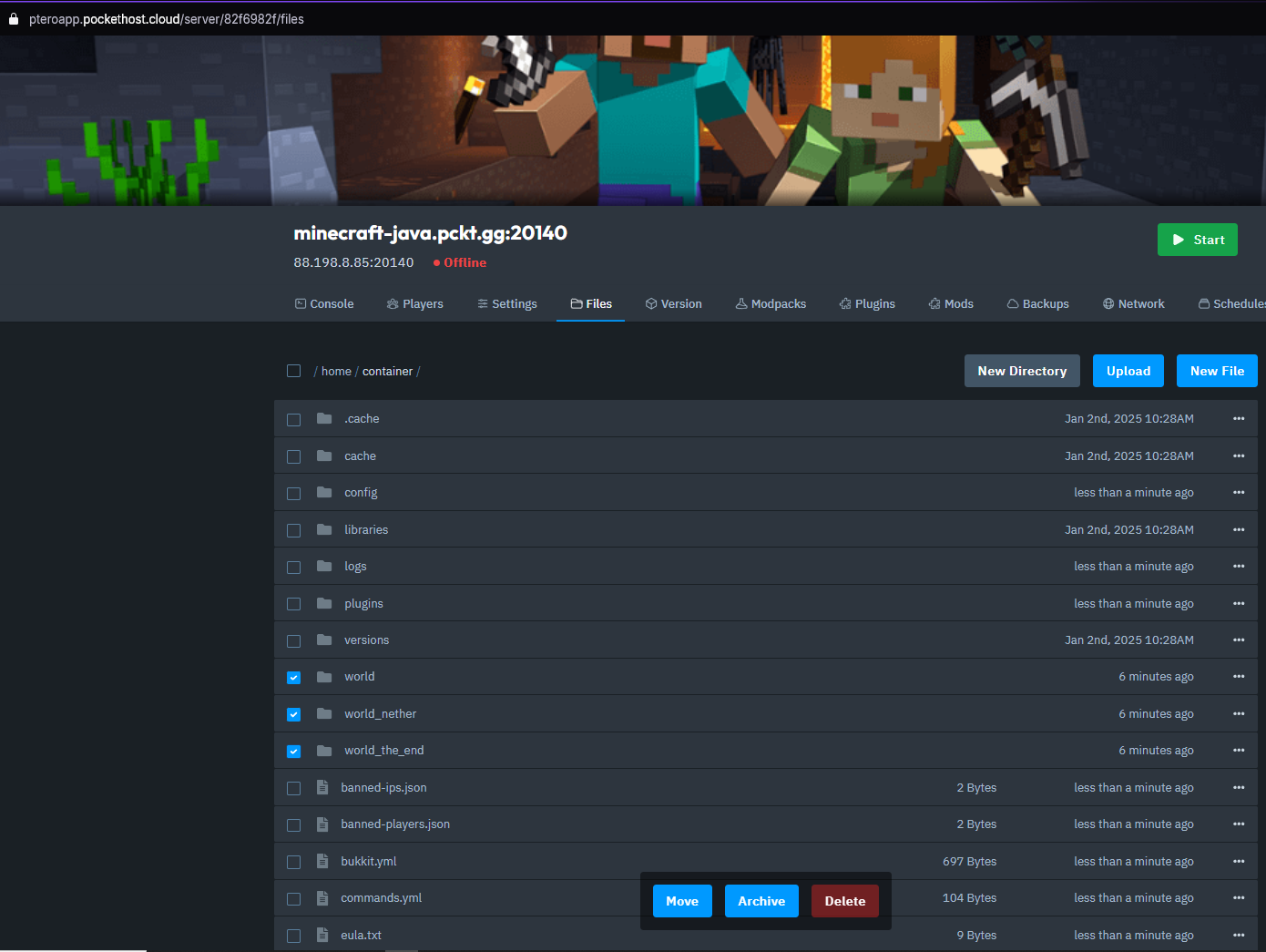Open the three-dot menu for eula.txt
This screenshot has width=1266, height=952.
[x=1239, y=935]
